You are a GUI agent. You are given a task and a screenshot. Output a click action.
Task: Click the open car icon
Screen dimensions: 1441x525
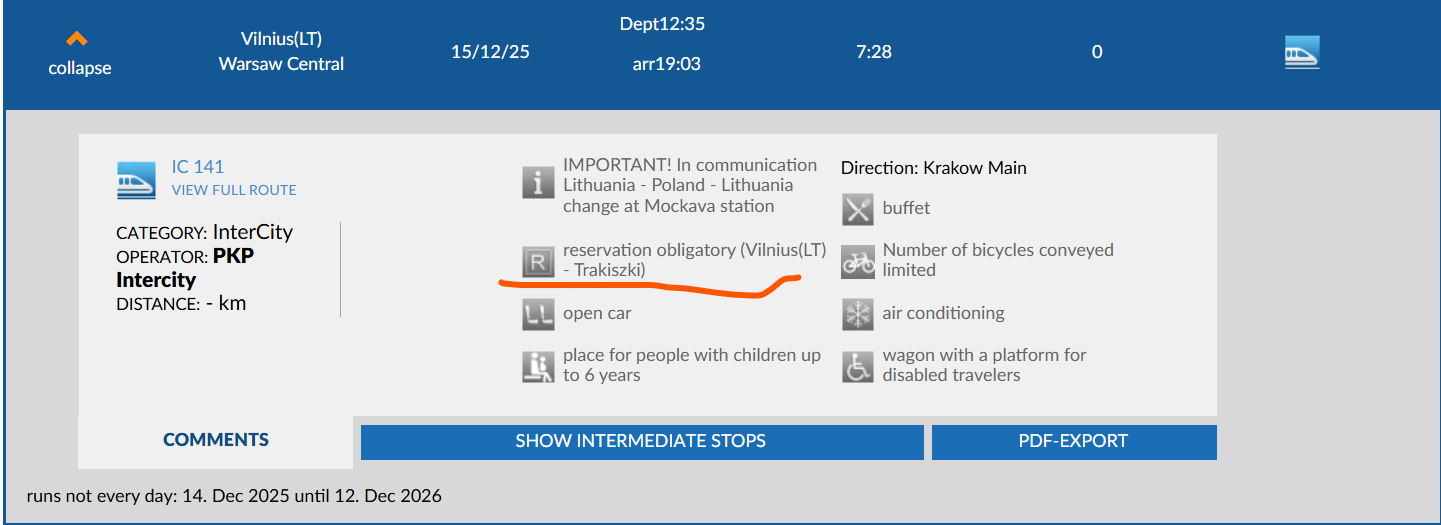[x=538, y=314]
